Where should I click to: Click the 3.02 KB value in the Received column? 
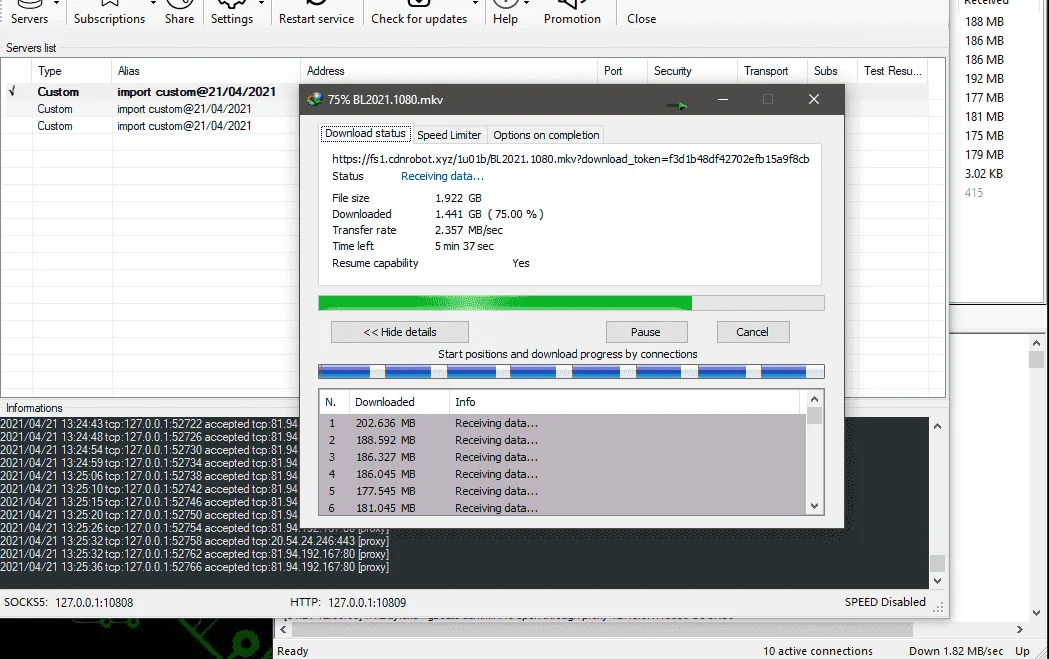pyautogui.click(x=983, y=174)
